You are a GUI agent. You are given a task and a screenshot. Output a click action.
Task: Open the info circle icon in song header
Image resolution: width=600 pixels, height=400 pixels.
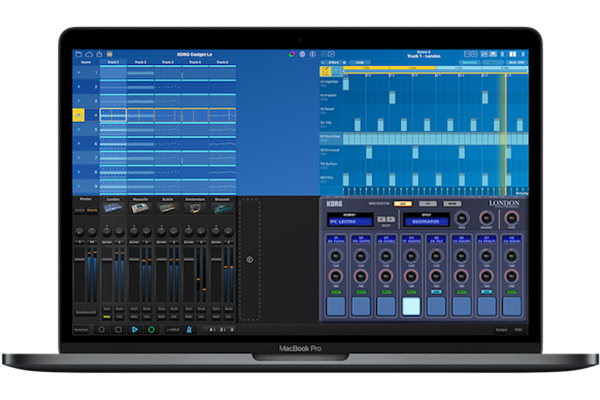click(313, 54)
